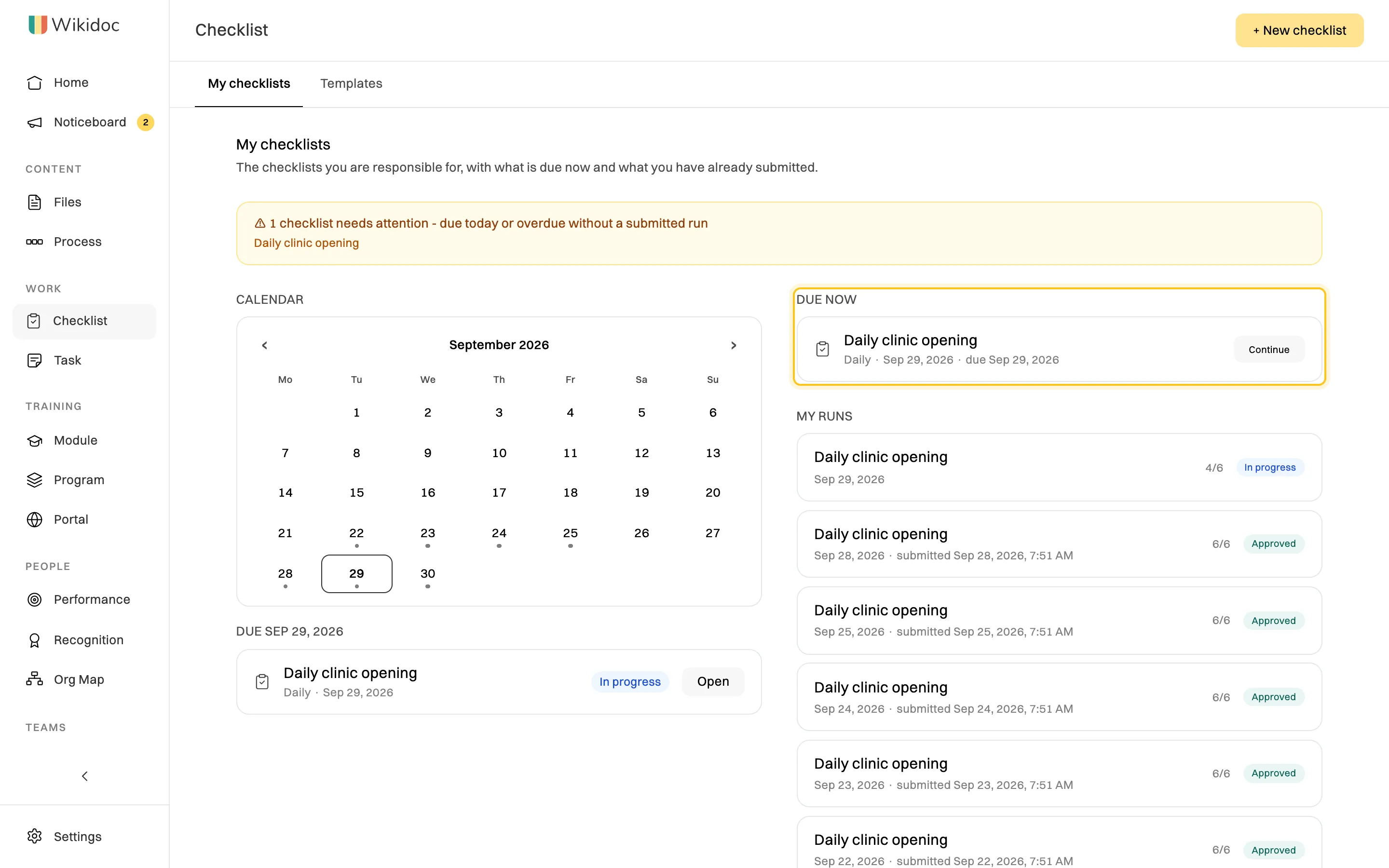Viewport: 1389px width, 868px height.
Task: Select September 15 in calendar
Action: (x=356, y=492)
